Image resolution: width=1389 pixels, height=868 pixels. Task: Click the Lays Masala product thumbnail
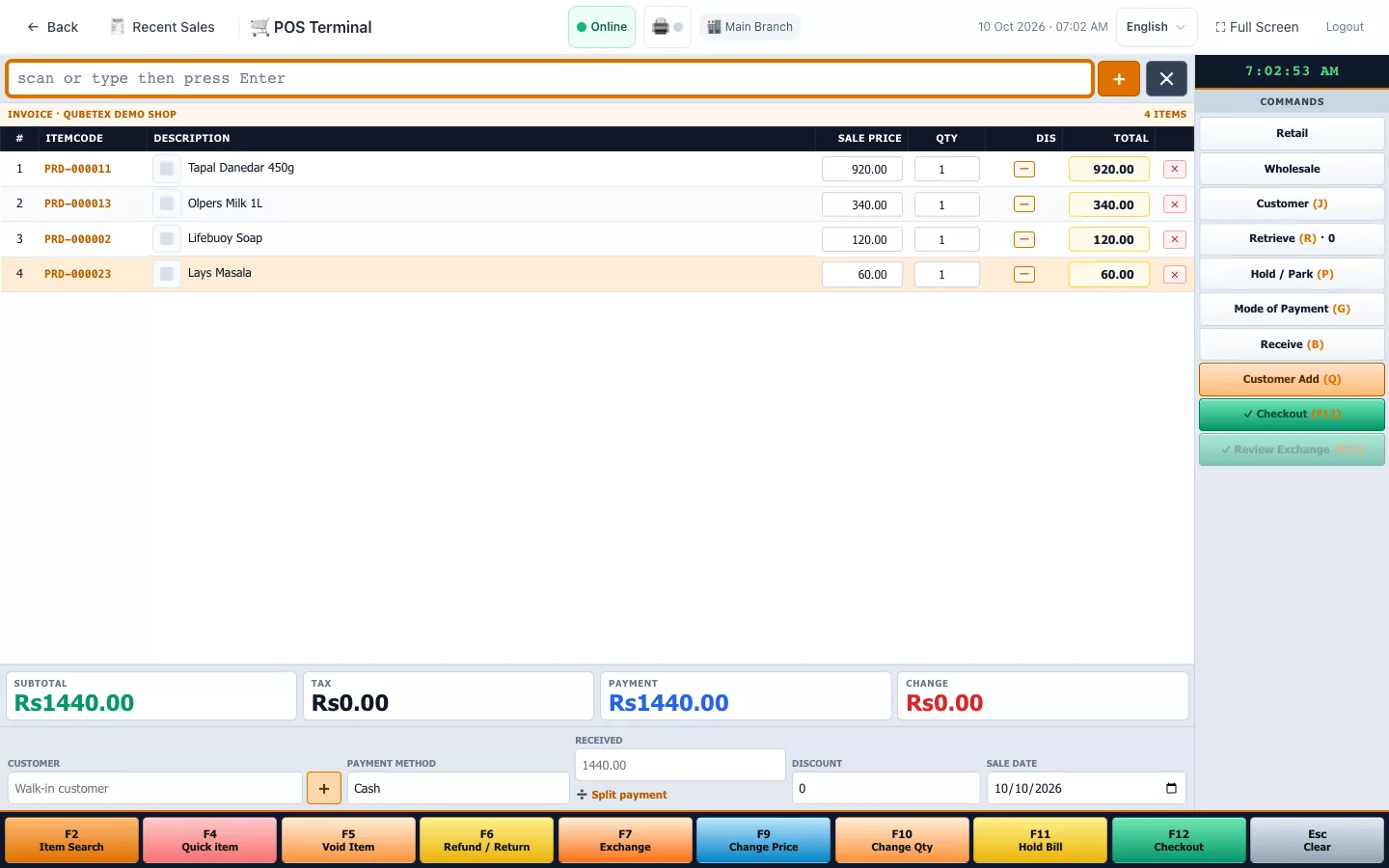pos(167,274)
